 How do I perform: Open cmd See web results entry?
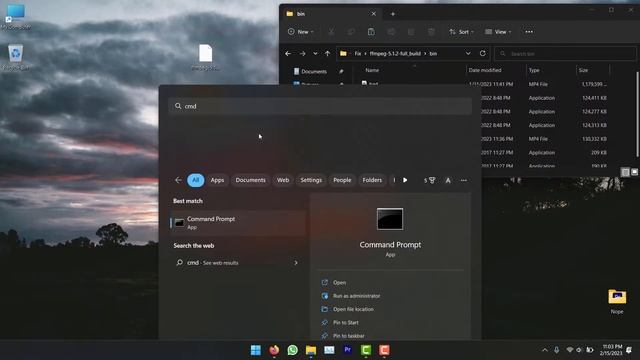(238, 263)
